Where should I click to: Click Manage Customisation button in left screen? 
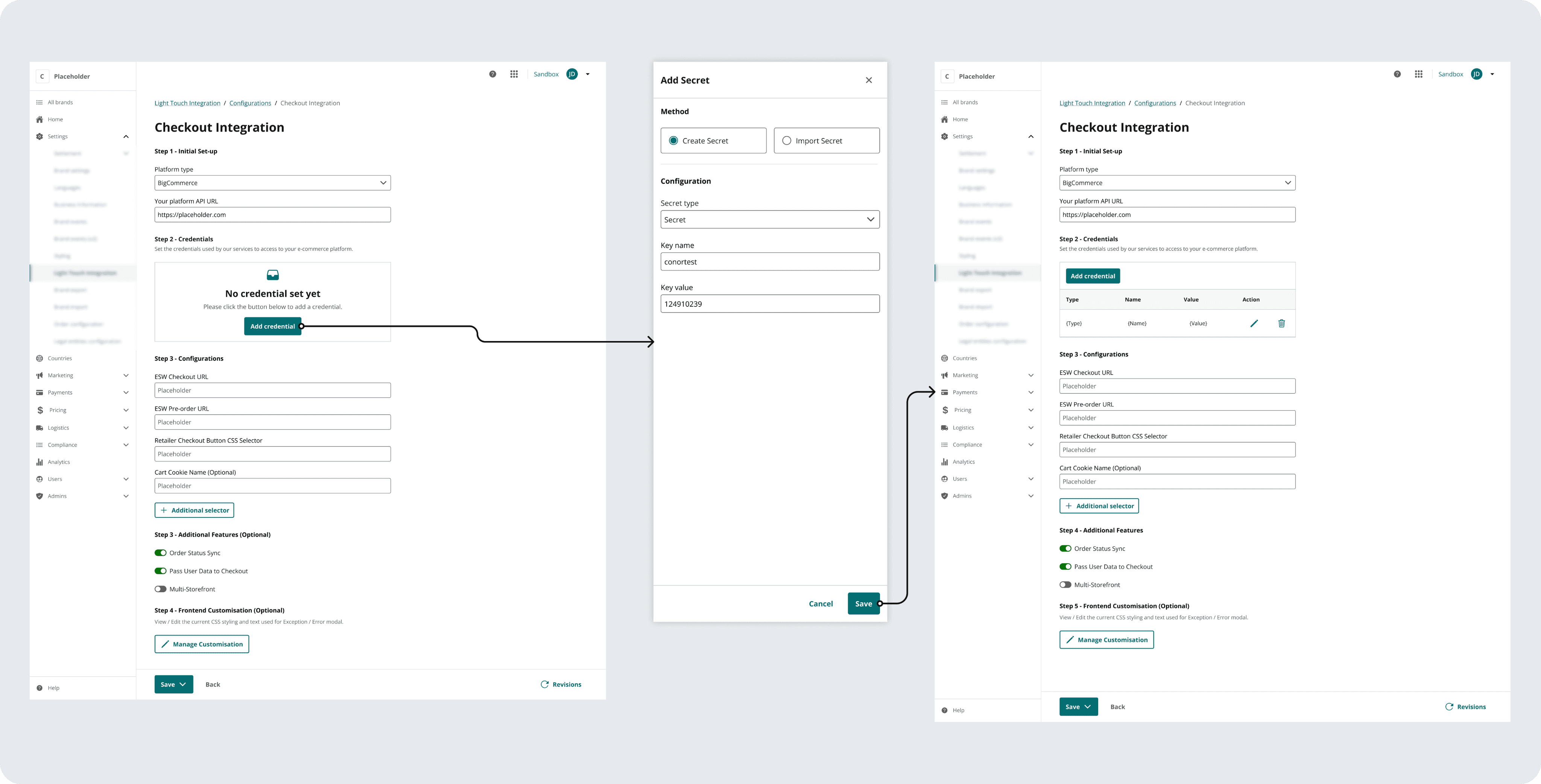click(202, 644)
